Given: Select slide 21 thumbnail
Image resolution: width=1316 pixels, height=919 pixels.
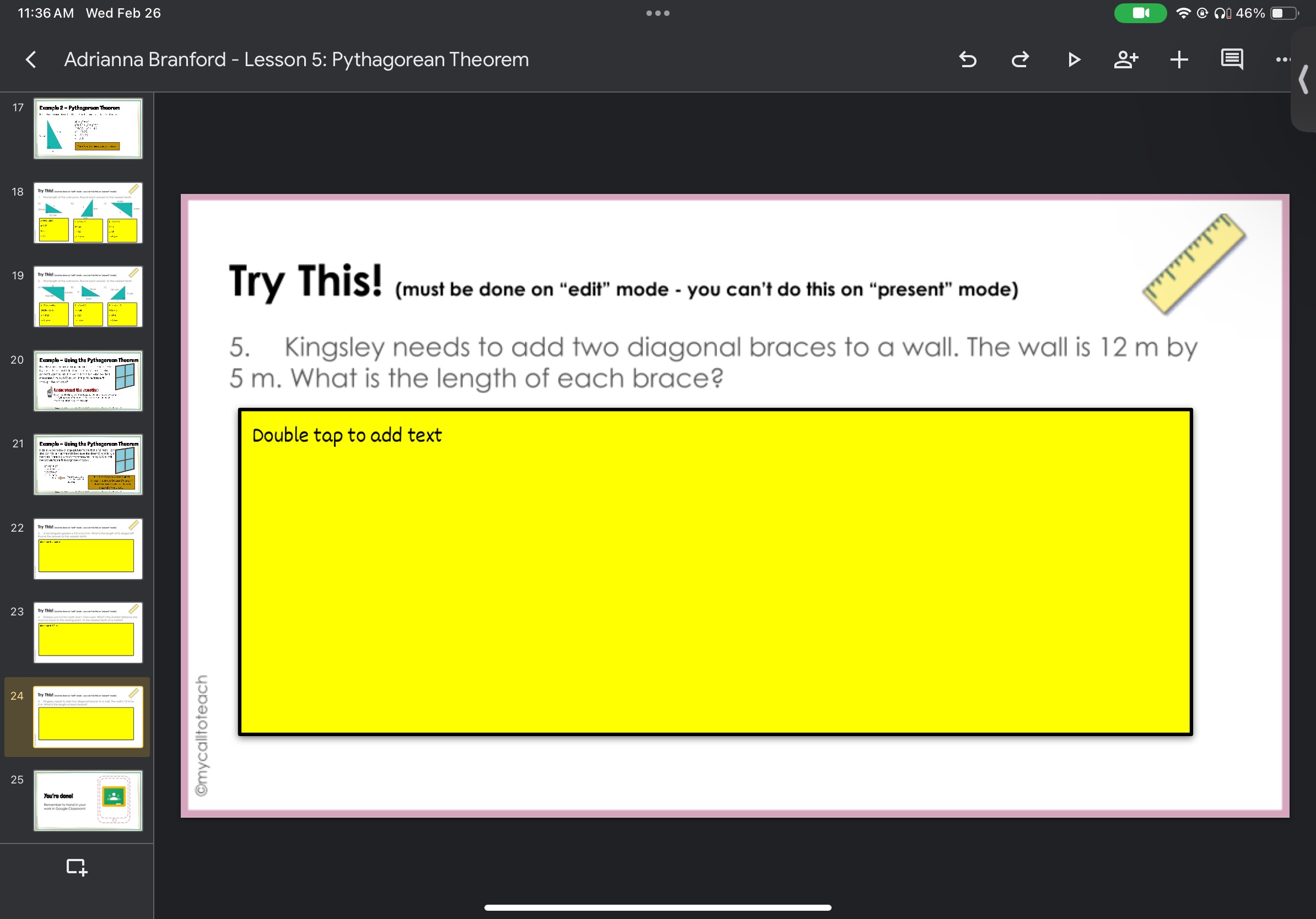Looking at the screenshot, I should 88,464.
